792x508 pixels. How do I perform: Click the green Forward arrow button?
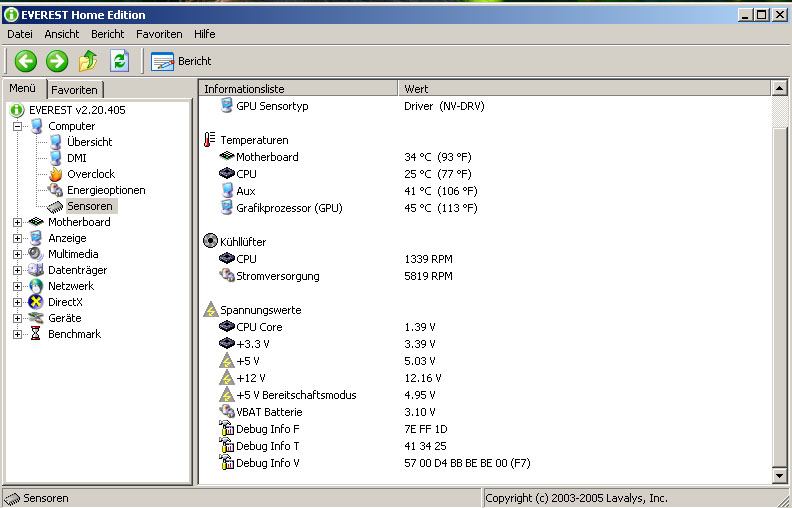point(57,61)
